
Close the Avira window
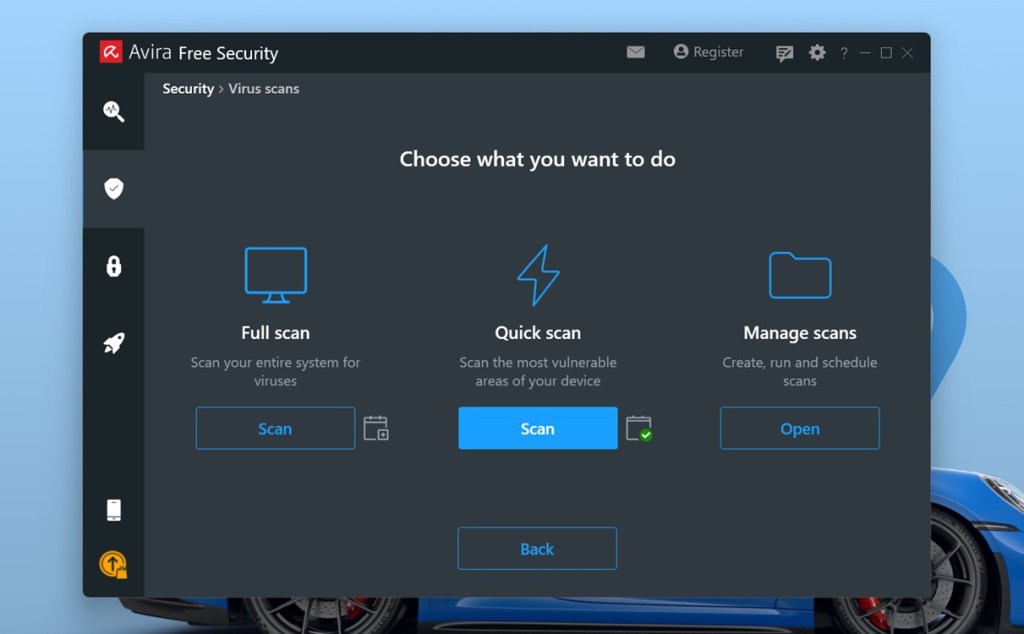[x=908, y=53]
